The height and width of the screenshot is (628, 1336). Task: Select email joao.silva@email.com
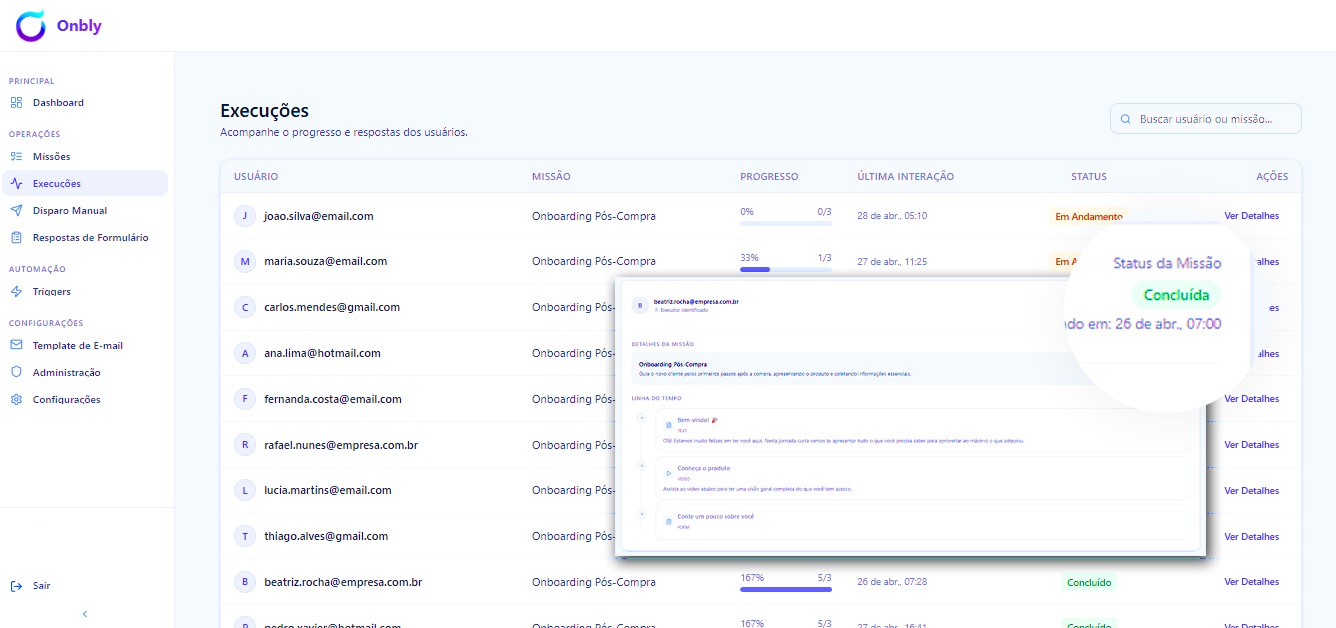[x=319, y=216]
